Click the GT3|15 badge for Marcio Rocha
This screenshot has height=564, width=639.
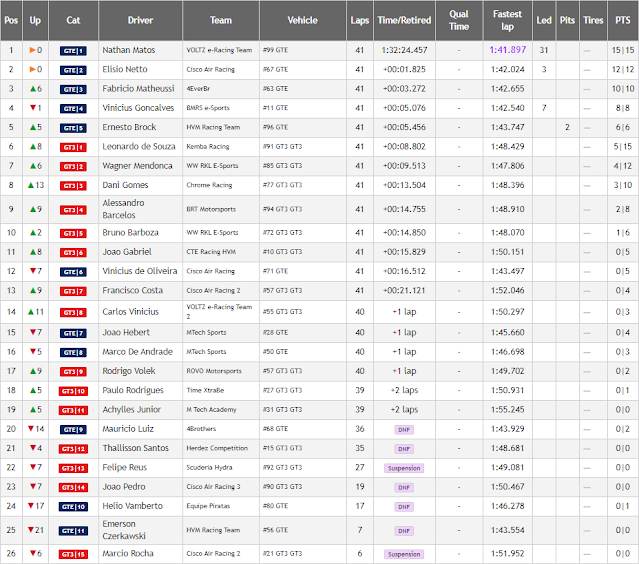coord(73,555)
